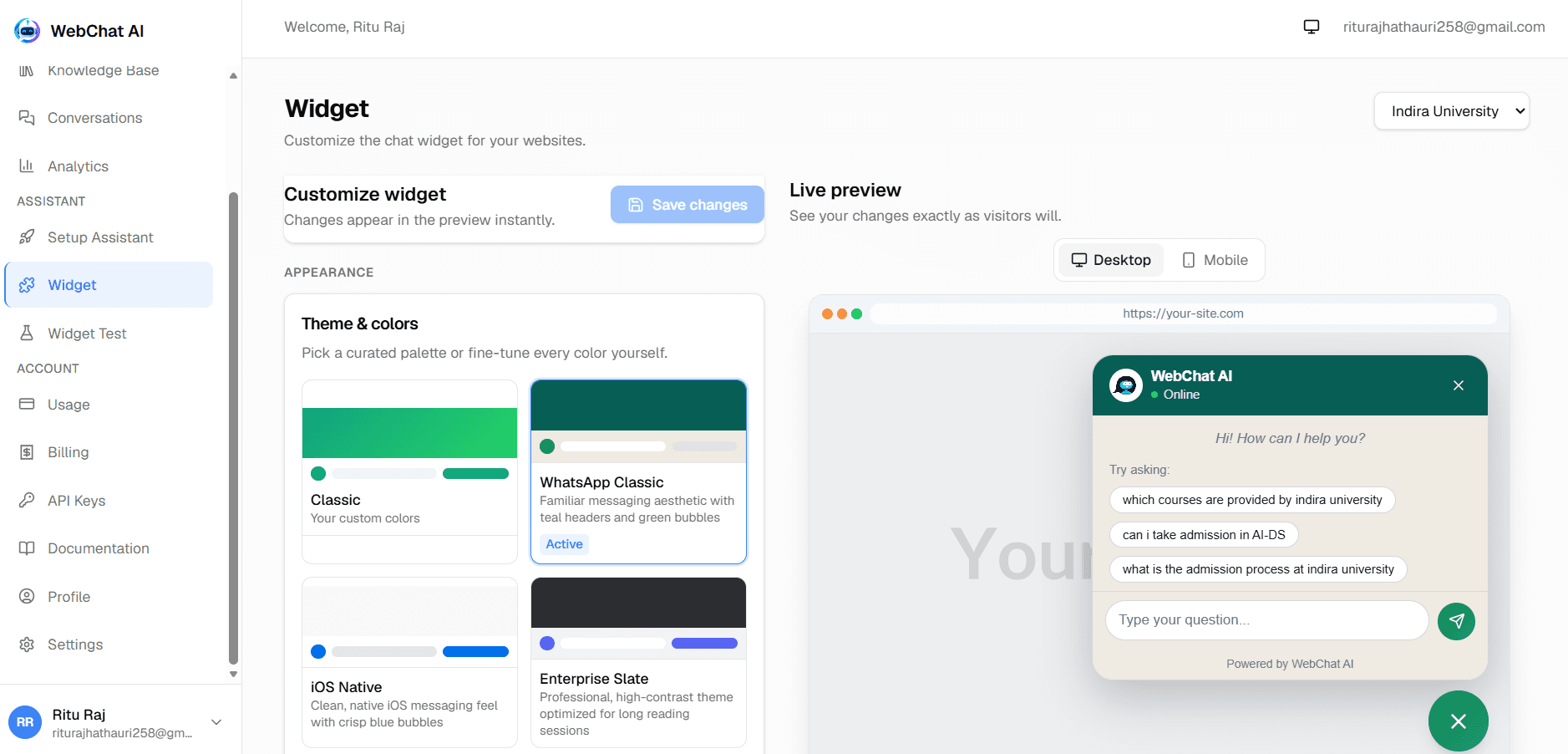The width and height of the screenshot is (1568, 754).
Task: Select the Enterprise Slate theme card
Action: tap(638, 662)
